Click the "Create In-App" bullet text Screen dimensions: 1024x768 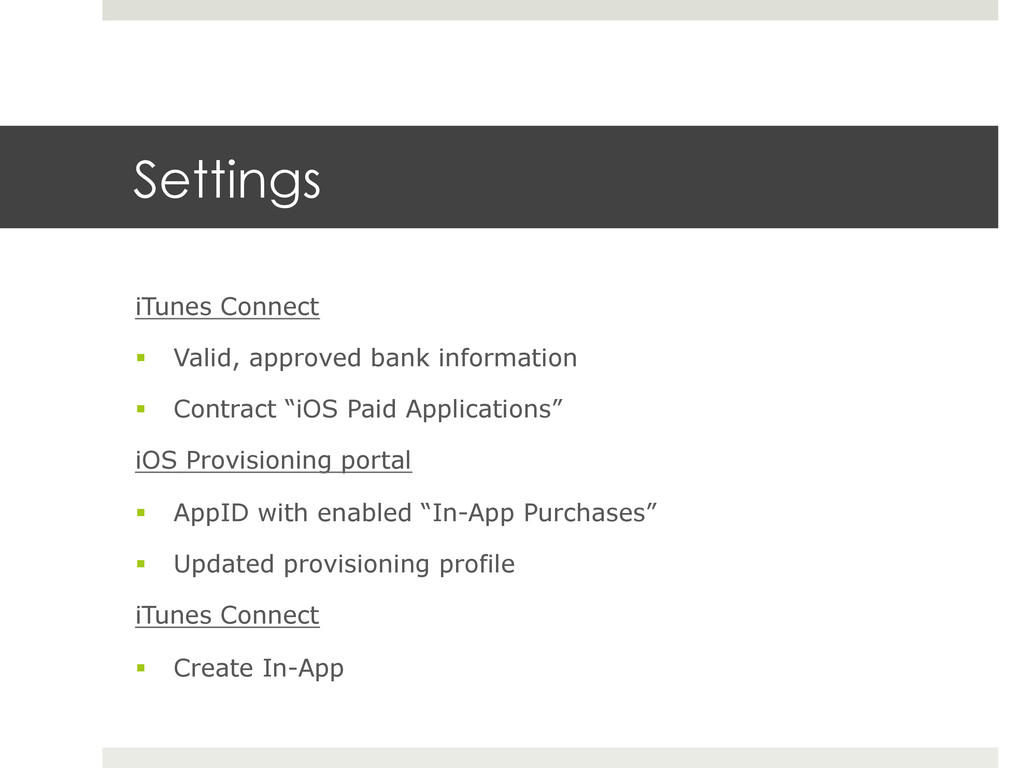(x=259, y=668)
